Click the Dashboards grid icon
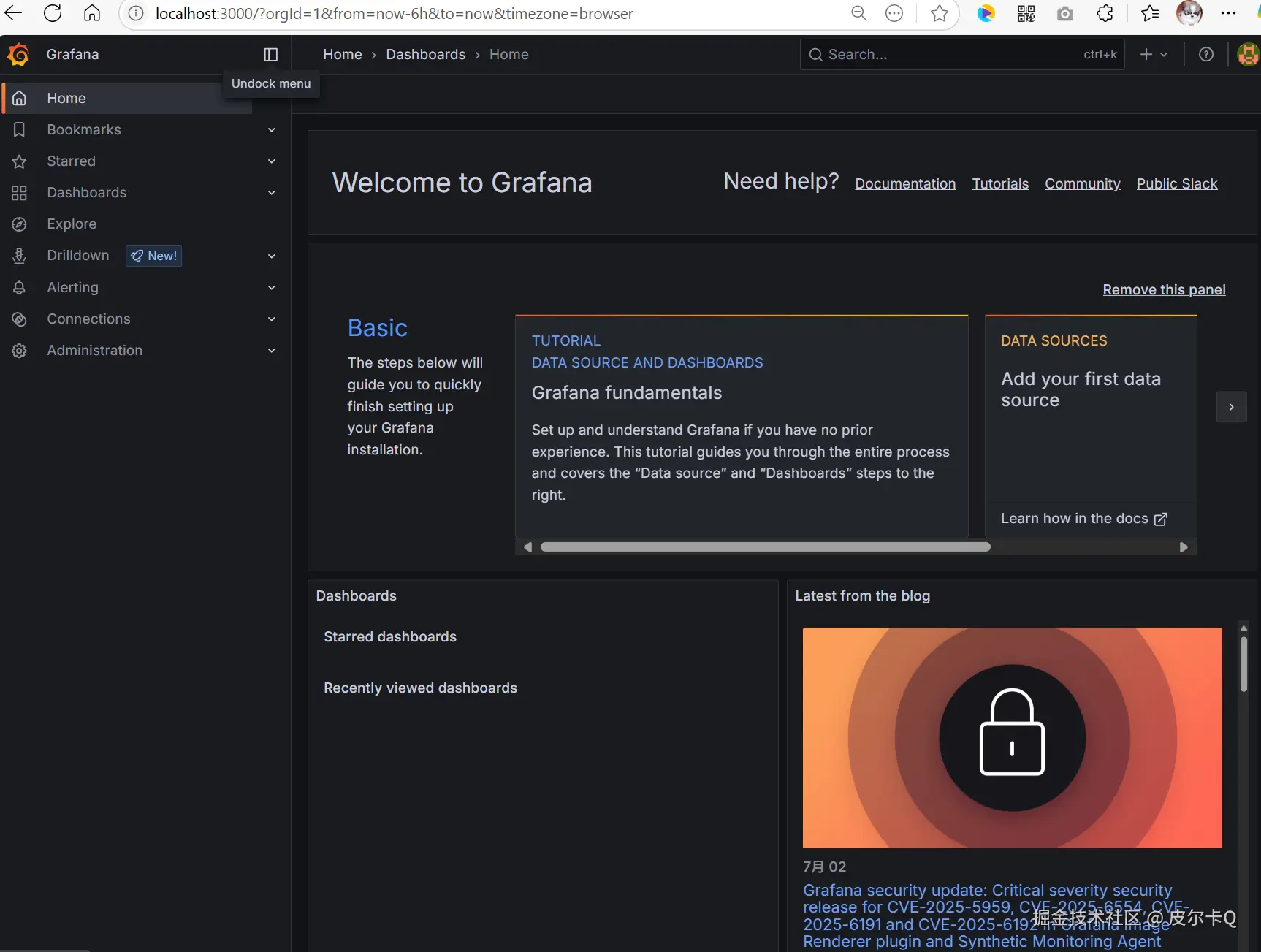Viewport: 1261px width, 952px height. point(20,193)
